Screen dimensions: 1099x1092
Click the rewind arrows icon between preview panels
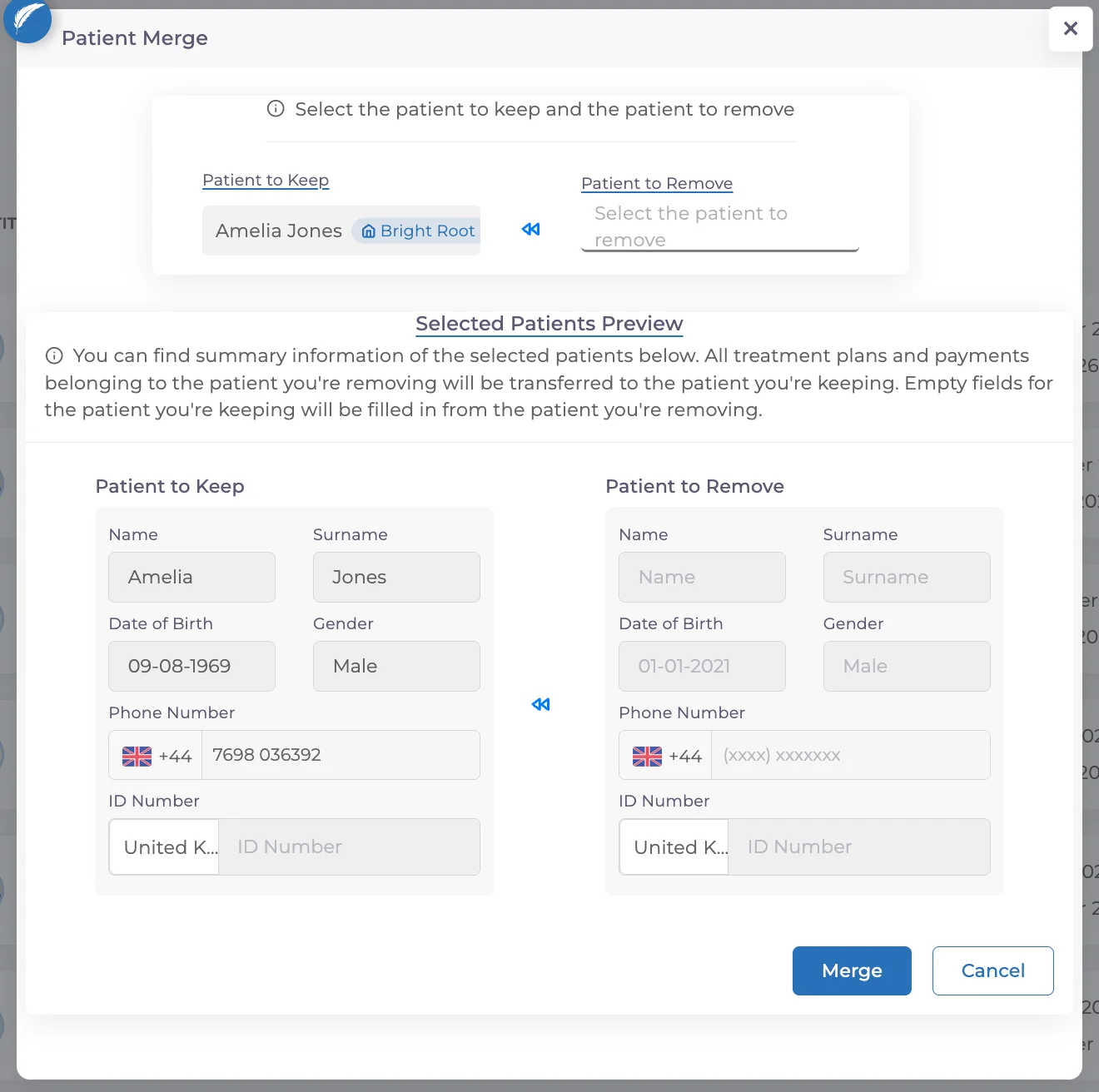tap(541, 704)
